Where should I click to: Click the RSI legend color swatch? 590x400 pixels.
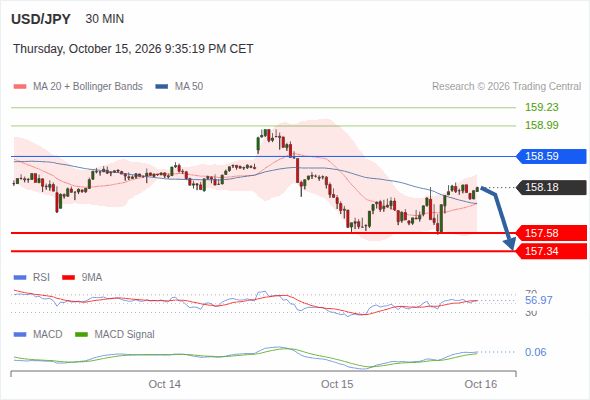tap(20, 278)
